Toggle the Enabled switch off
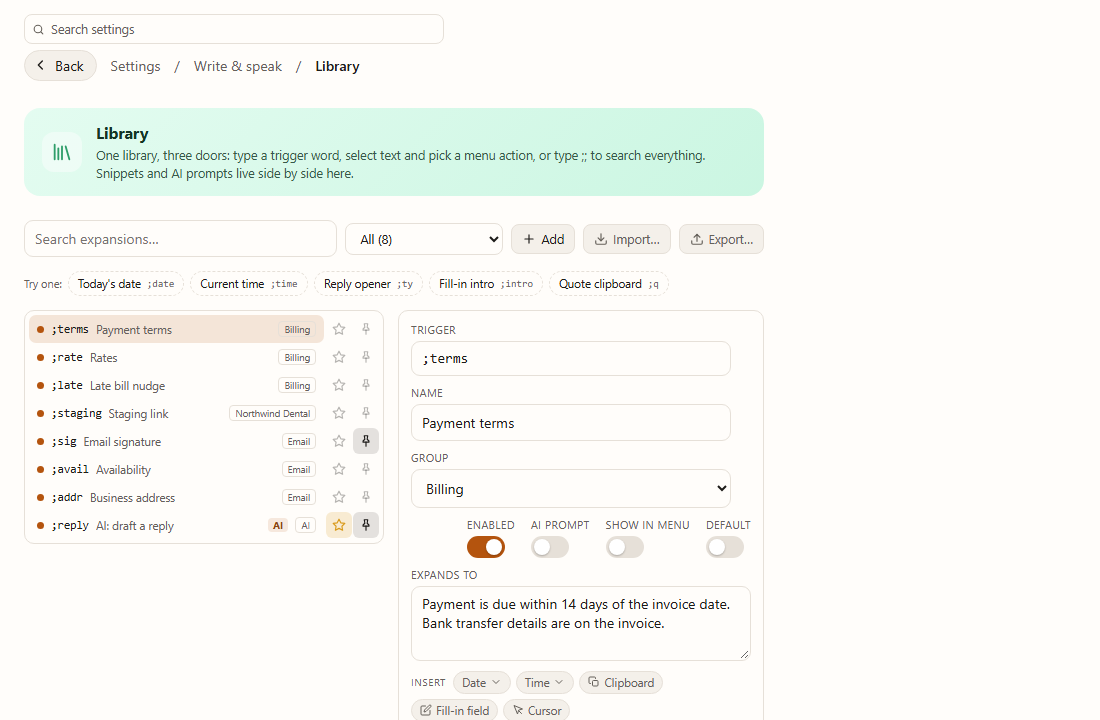Image resolution: width=1100 pixels, height=720 pixels. click(485, 547)
